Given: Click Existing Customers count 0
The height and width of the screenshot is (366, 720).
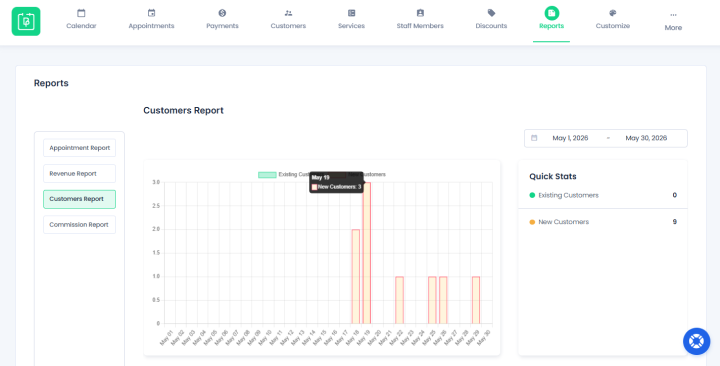Looking at the screenshot, I should point(675,195).
